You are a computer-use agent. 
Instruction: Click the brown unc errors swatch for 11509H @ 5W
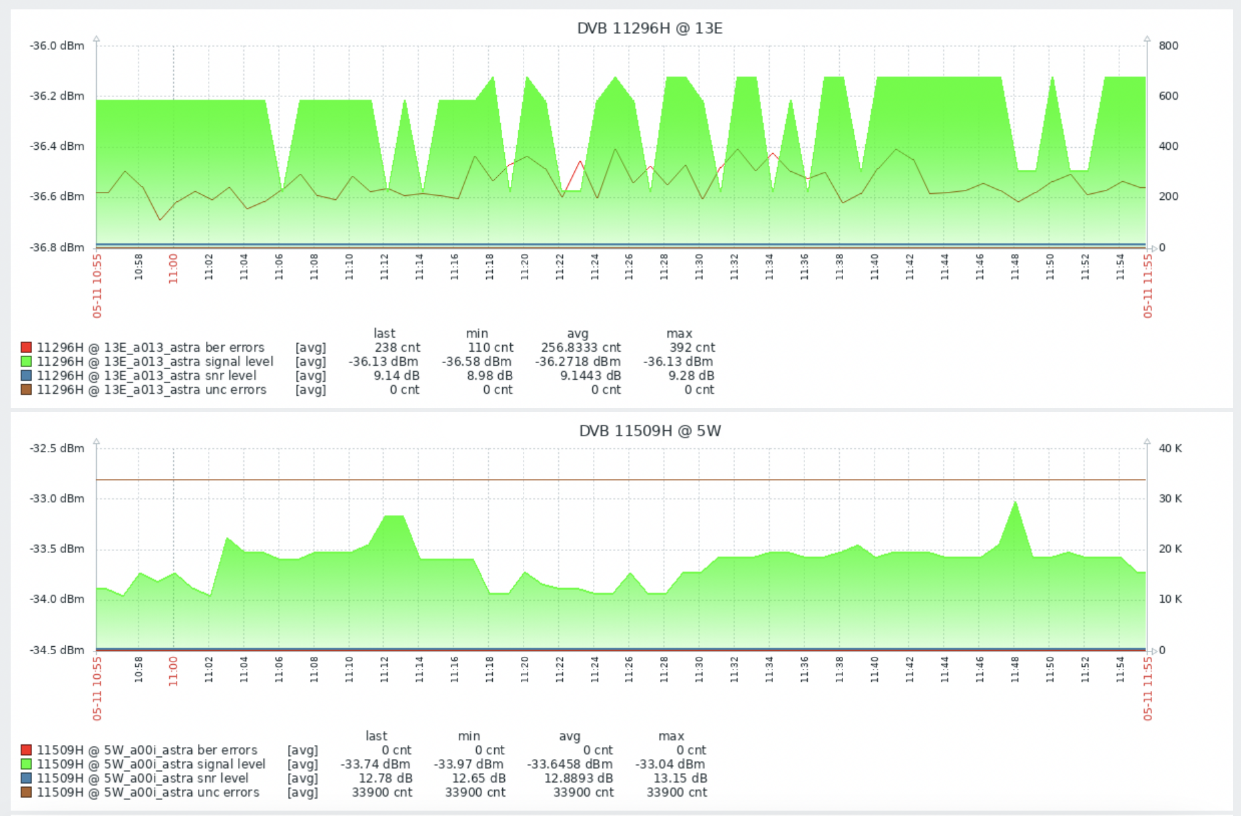(26, 793)
